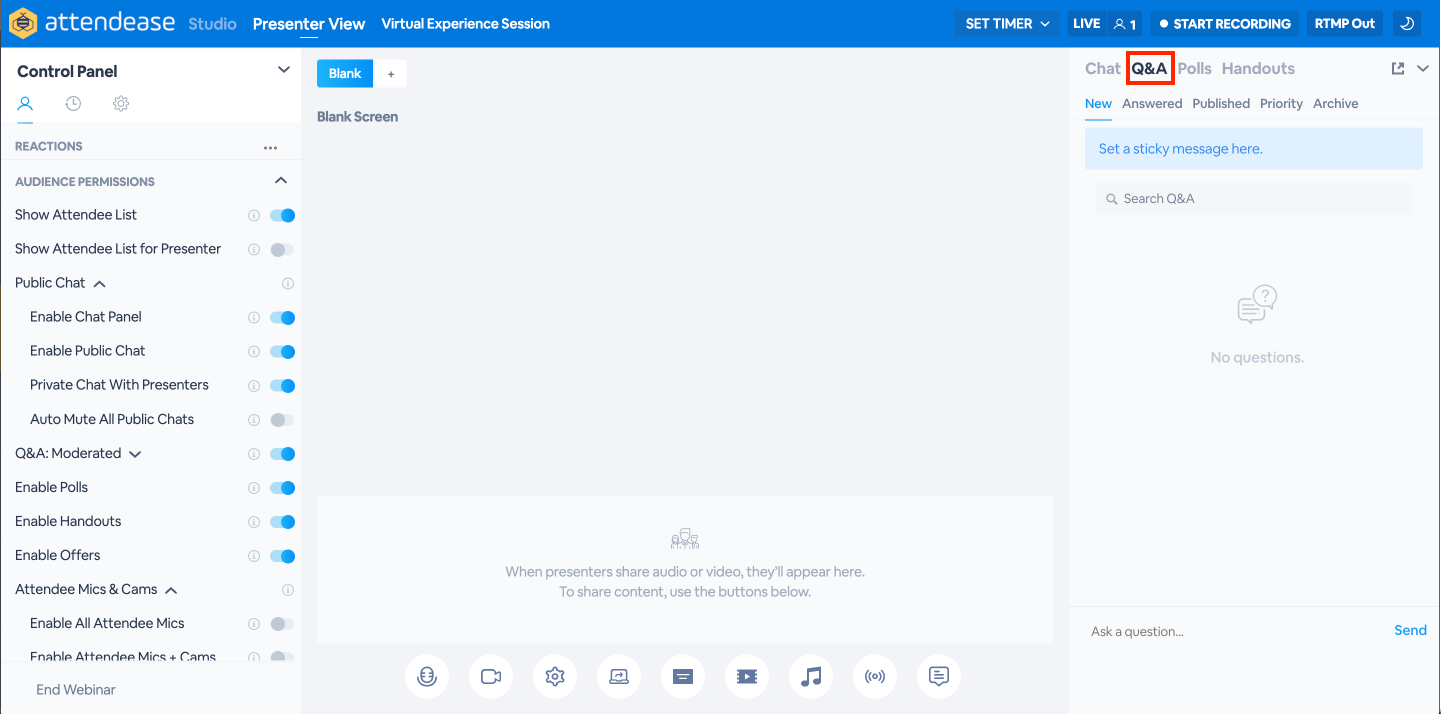Image resolution: width=1441 pixels, height=714 pixels.
Task: Enable Auto Mute All Public Chats
Action: [283, 419]
